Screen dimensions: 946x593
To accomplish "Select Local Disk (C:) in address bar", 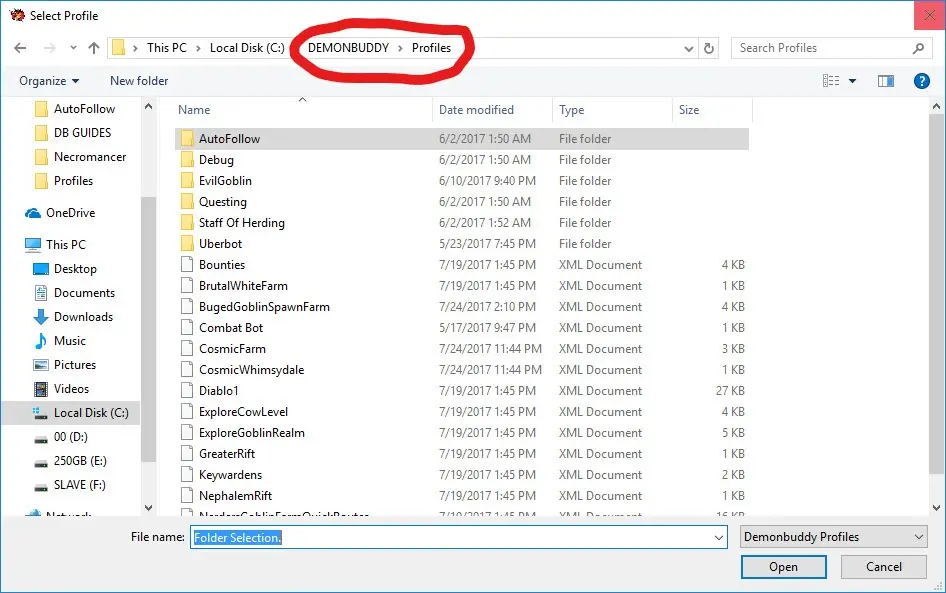I will pyautogui.click(x=247, y=48).
